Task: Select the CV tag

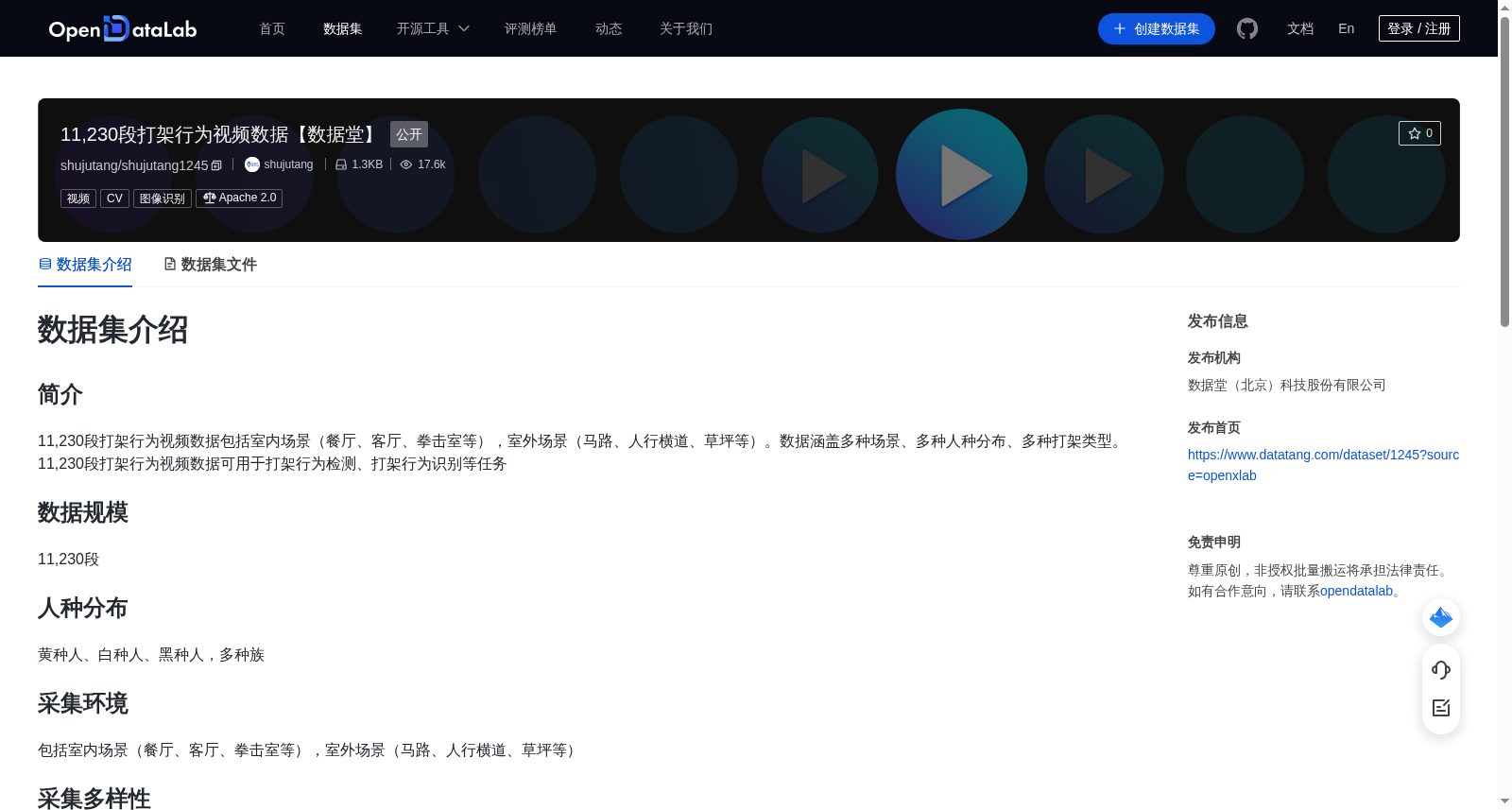Action: pyautogui.click(x=114, y=198)
